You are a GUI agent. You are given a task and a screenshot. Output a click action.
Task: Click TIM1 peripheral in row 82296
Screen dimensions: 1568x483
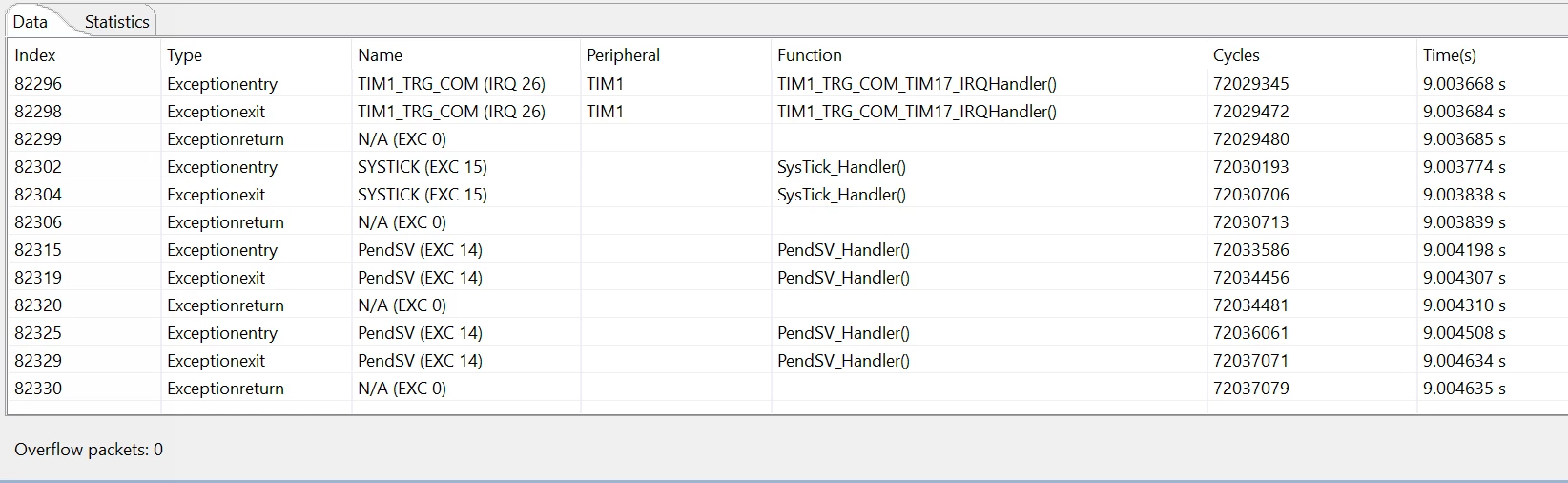(605, 84)
